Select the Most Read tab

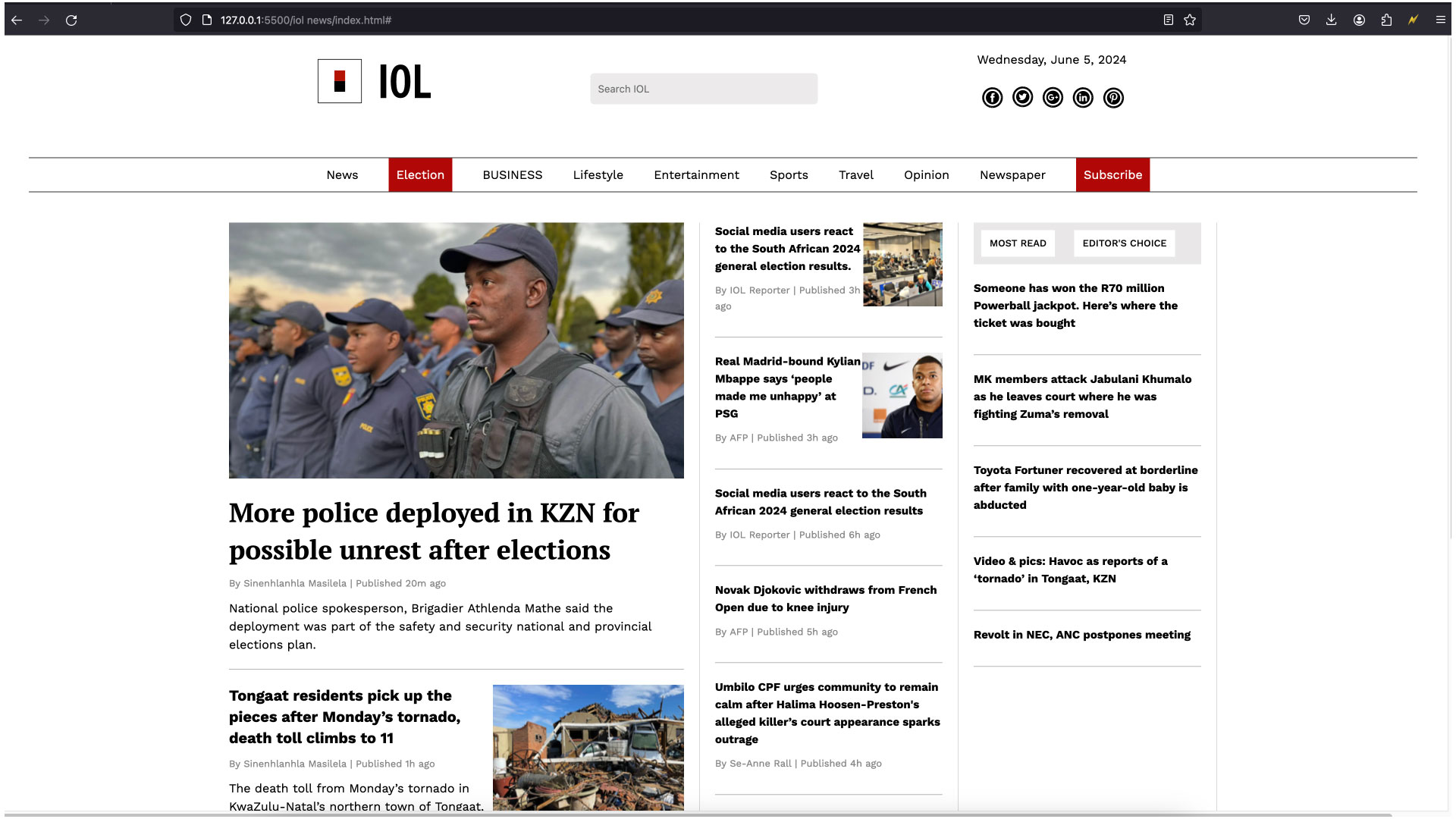click(1018, 243)
